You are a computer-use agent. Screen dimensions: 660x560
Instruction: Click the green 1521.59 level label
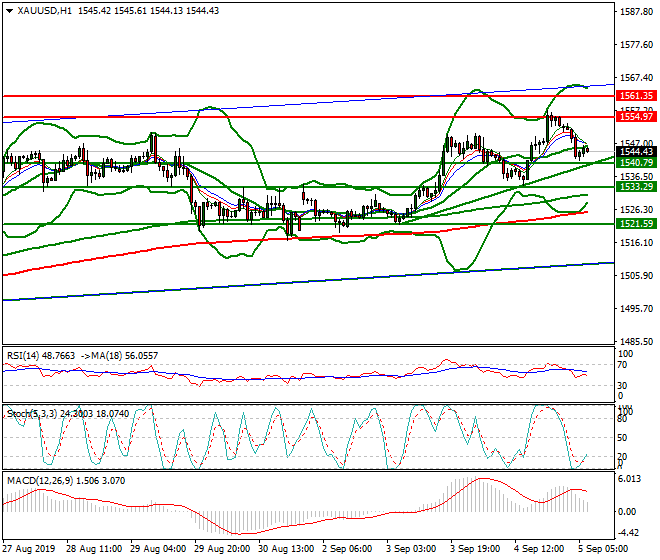point(636,224)
